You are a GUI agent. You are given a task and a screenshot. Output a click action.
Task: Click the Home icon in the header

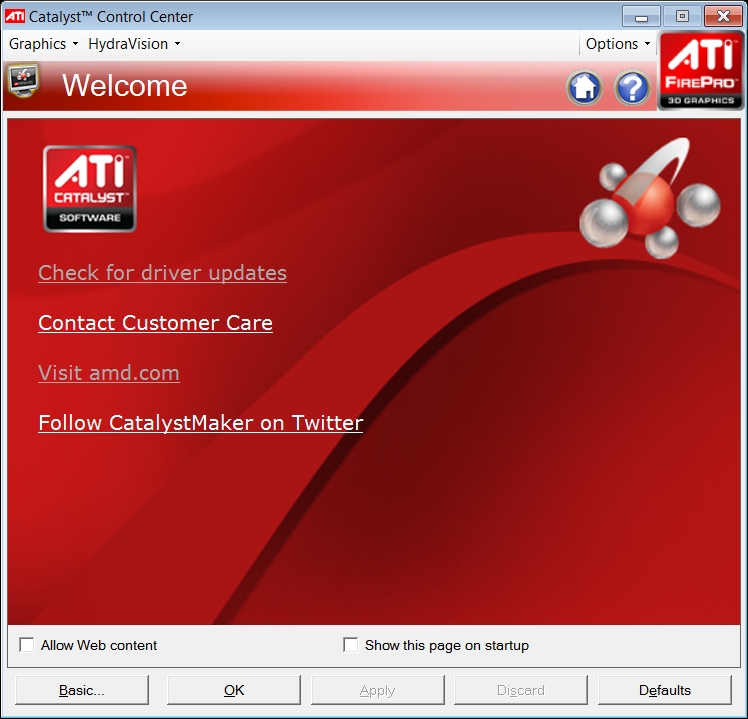tap(584, 88)
